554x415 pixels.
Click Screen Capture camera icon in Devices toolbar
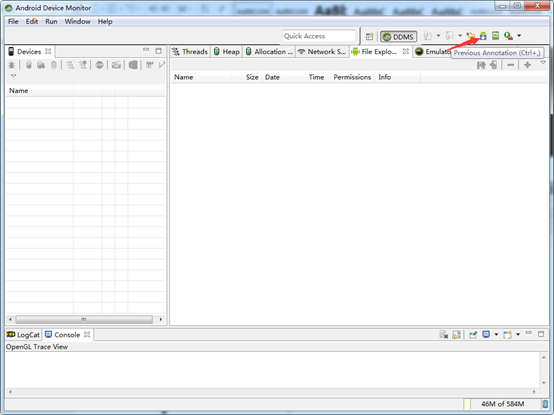coord(116,65)
